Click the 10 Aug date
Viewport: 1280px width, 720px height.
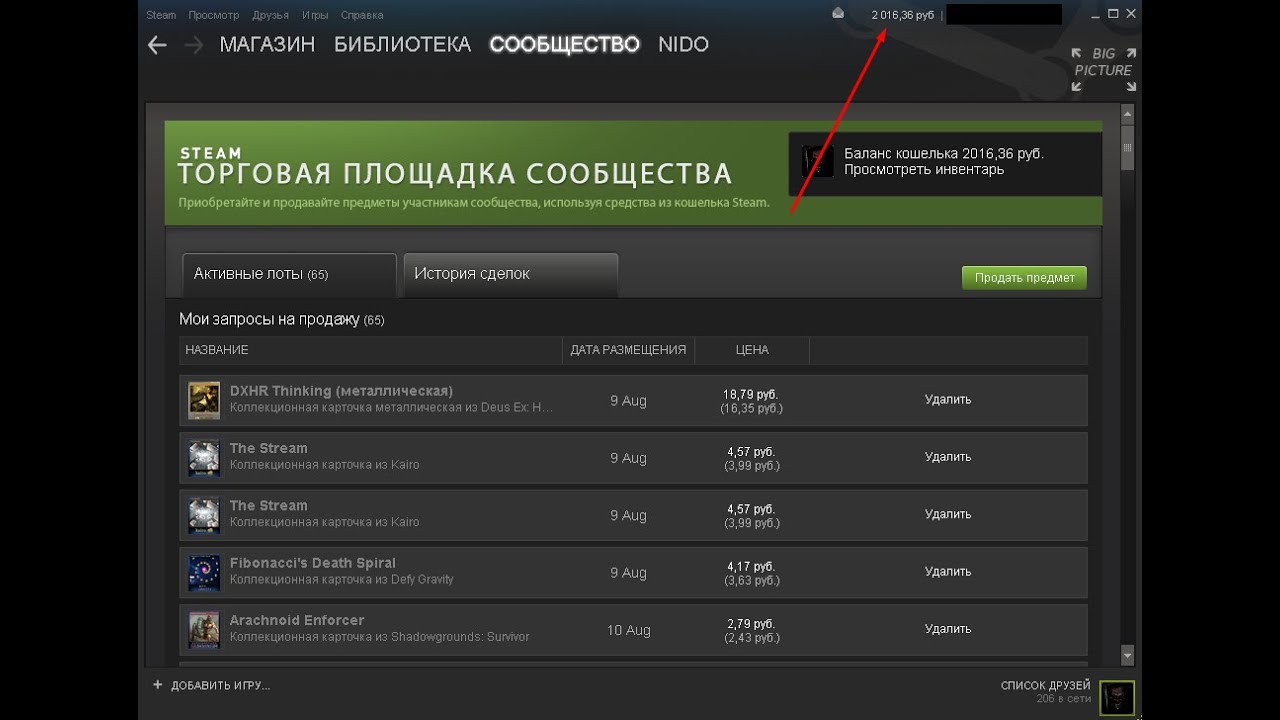click(629, 630)
